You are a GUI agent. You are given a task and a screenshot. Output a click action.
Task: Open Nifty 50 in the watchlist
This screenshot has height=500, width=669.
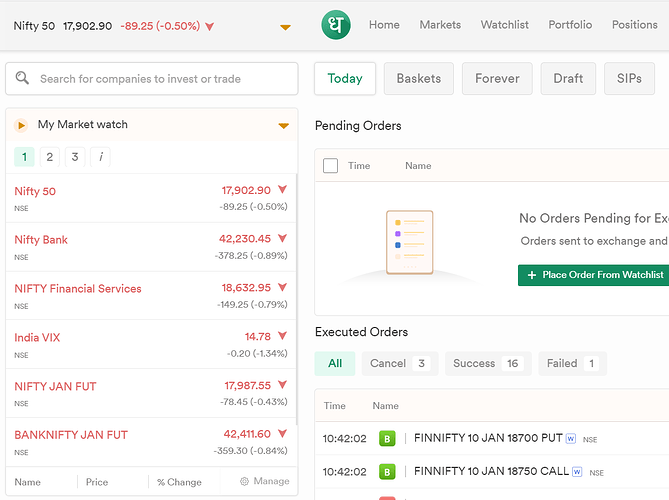pyautogui.click(x=151, y=198)
